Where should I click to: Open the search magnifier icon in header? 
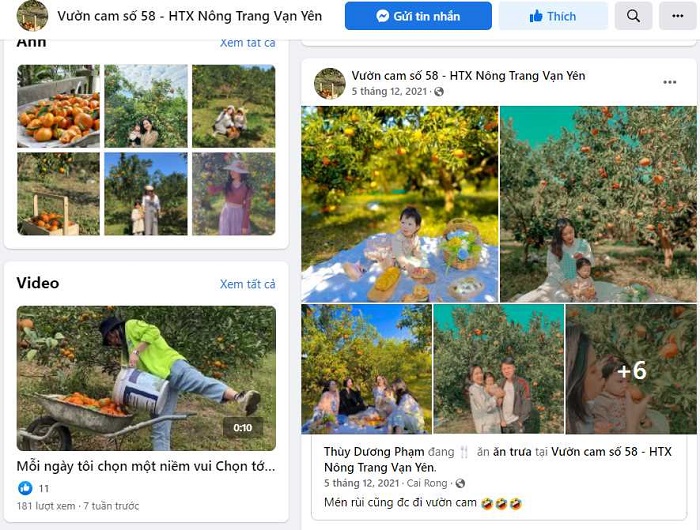coord(633,16)
